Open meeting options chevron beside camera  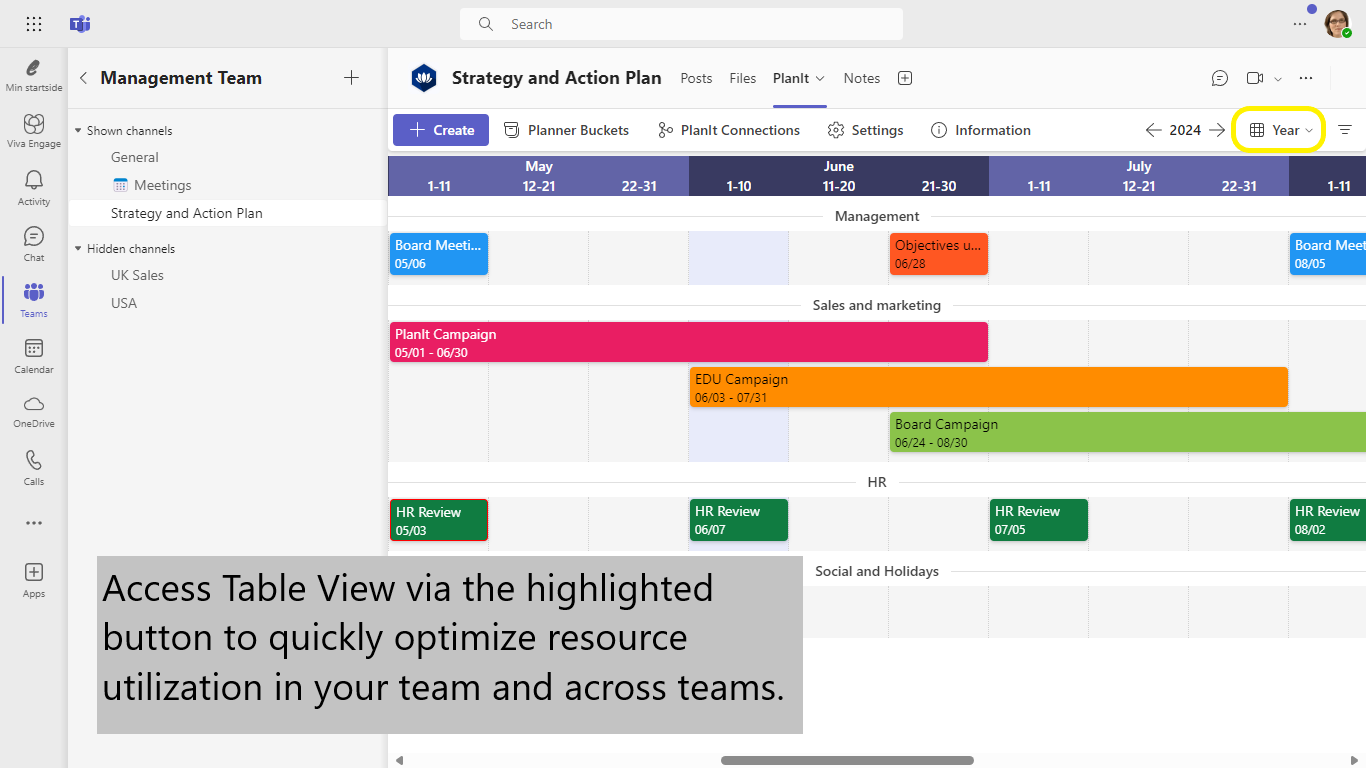[1278, 78]
